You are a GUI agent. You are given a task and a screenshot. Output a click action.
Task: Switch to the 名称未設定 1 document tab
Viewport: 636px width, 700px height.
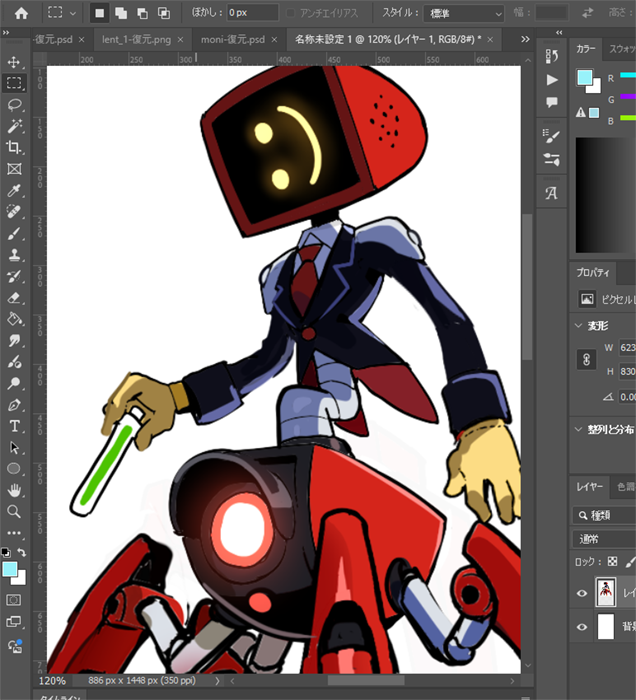388,39
